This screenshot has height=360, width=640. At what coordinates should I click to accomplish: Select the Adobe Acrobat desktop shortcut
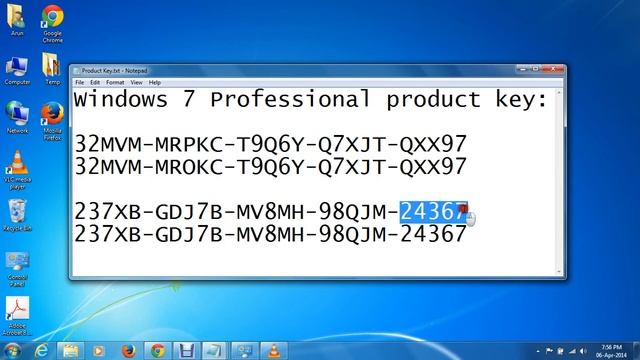(x=17, y=315)
